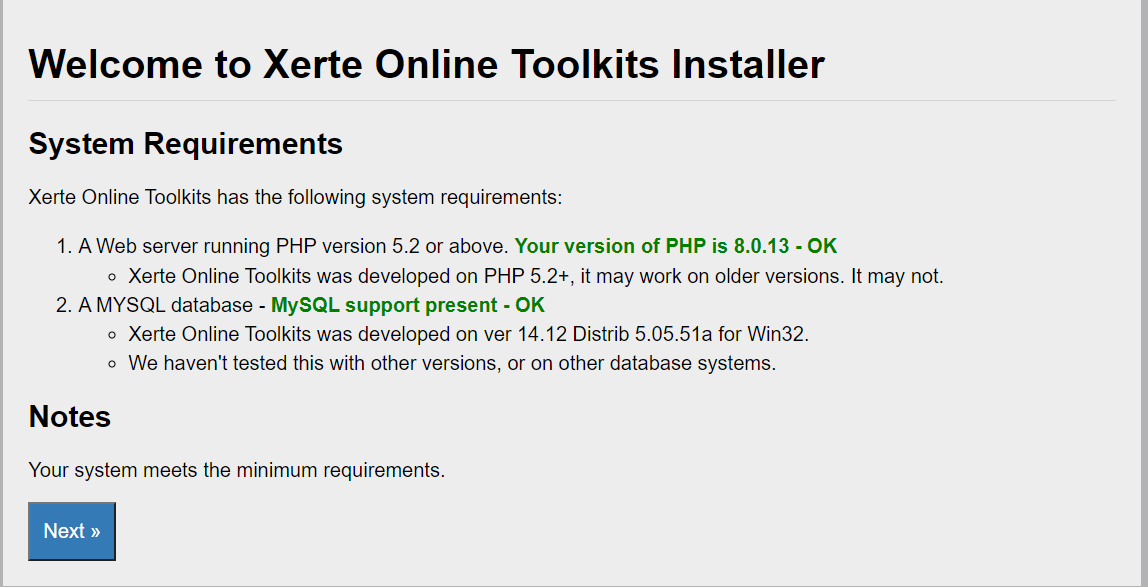Click the System Requirements heading

(186, 143)
